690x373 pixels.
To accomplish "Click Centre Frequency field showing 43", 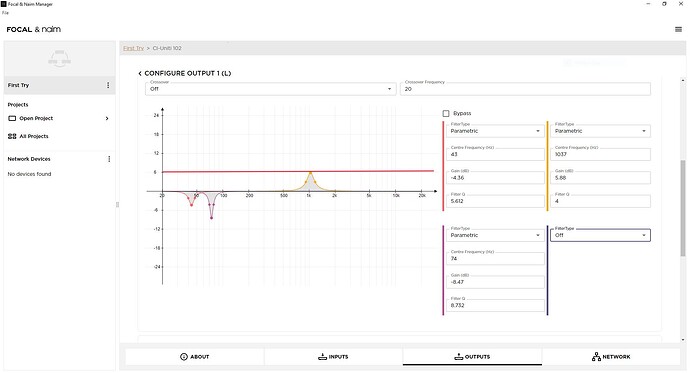I will [495, 154].
